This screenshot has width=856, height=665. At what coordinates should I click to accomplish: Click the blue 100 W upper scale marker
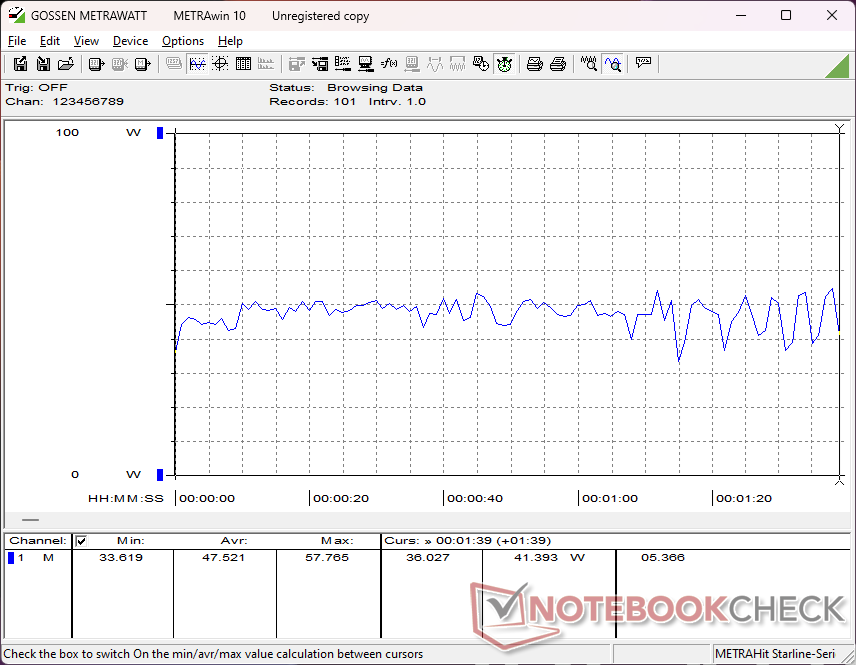159,133
